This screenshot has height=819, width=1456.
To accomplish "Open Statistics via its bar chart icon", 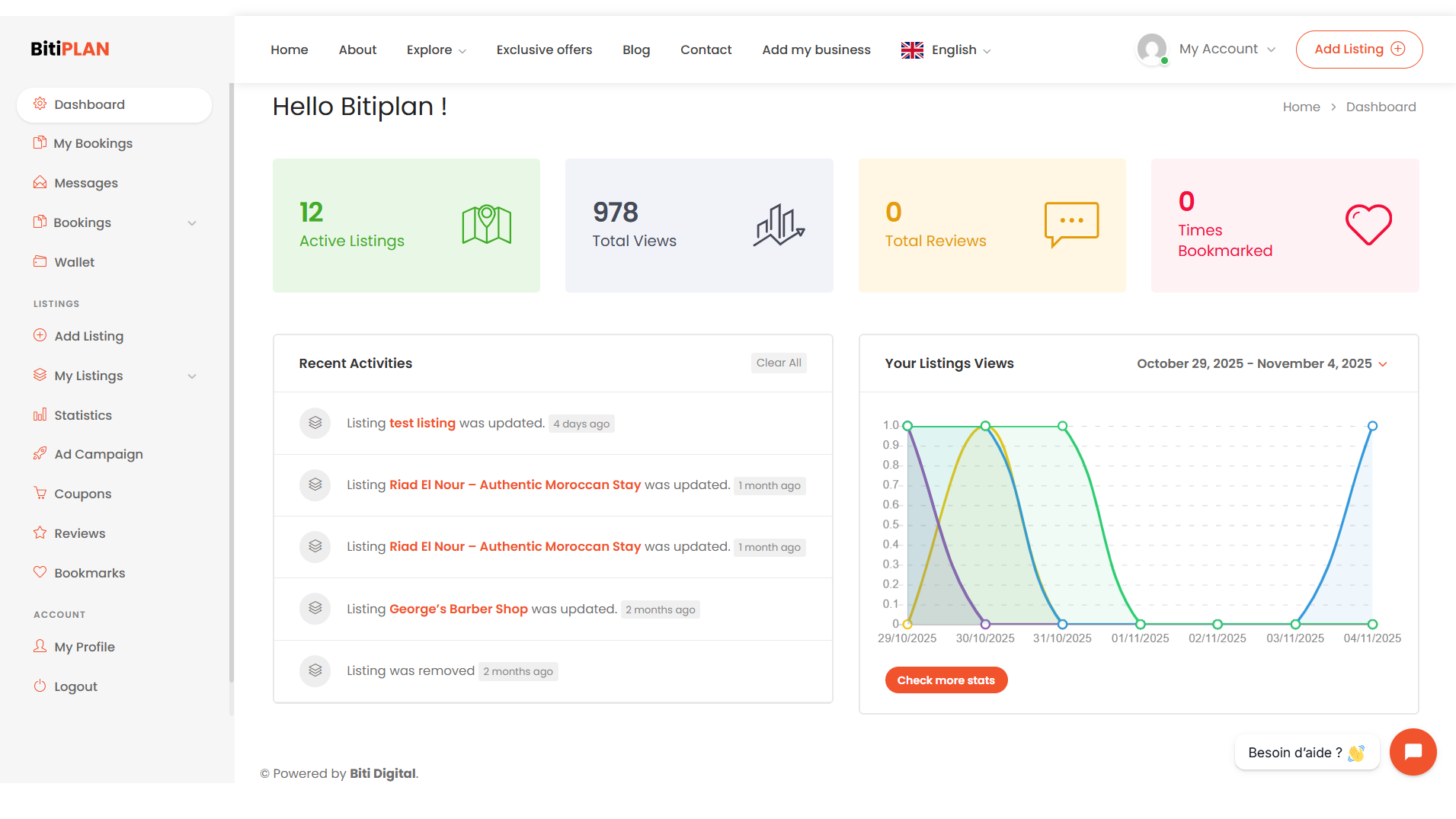I will (x=40, y=414).
